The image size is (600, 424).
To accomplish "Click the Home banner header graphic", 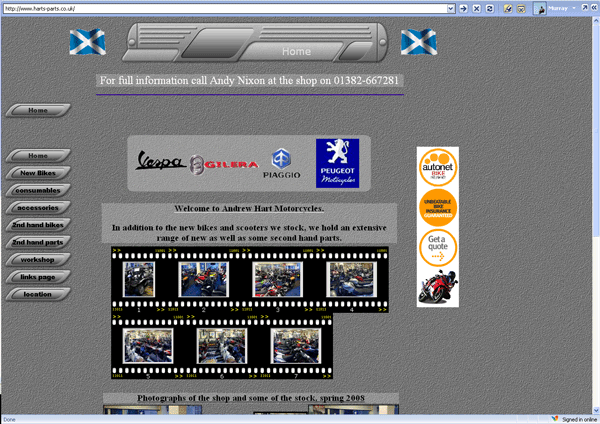I will coord(255,42).
